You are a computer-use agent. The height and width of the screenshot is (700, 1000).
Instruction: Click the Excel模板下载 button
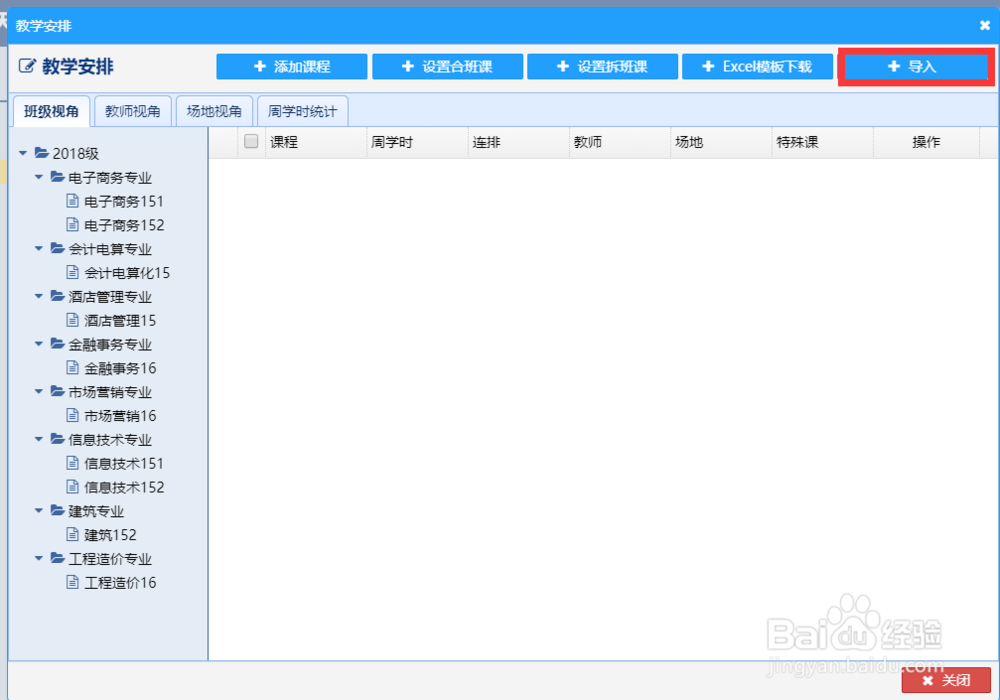pos(757,67)
